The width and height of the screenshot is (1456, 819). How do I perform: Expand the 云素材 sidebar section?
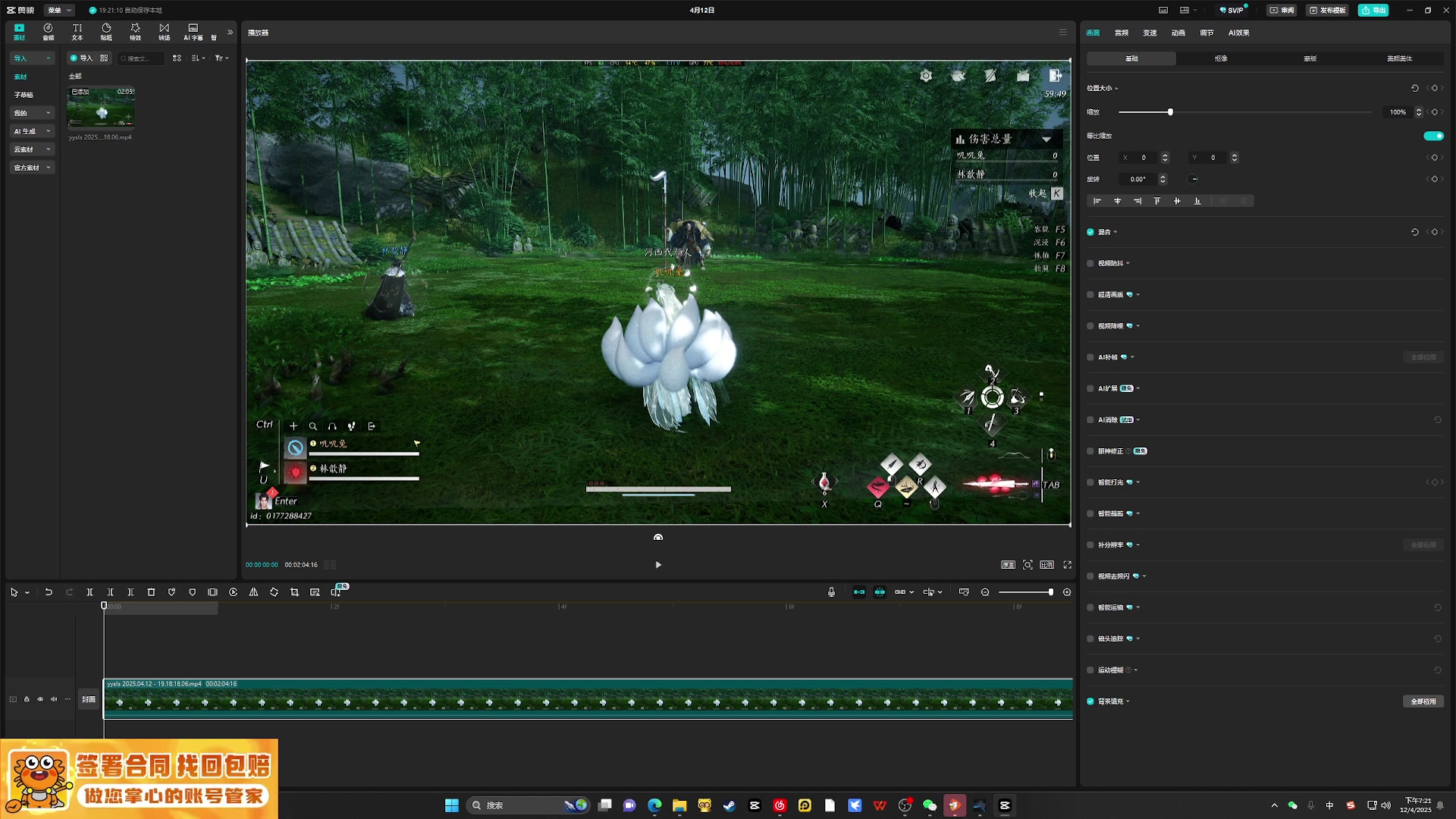pyautogui.click(x=32, y=149)
